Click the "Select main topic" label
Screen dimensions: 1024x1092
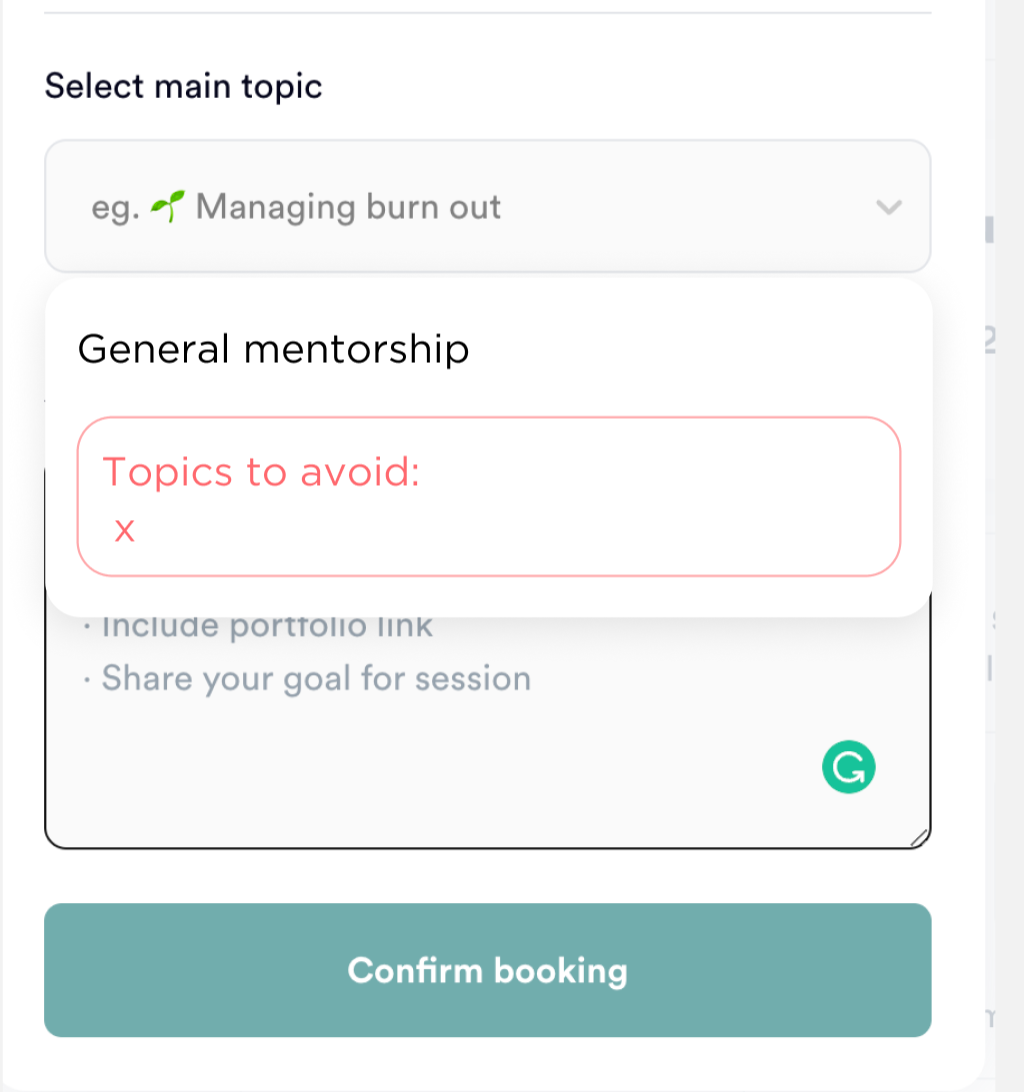point(183,86)
